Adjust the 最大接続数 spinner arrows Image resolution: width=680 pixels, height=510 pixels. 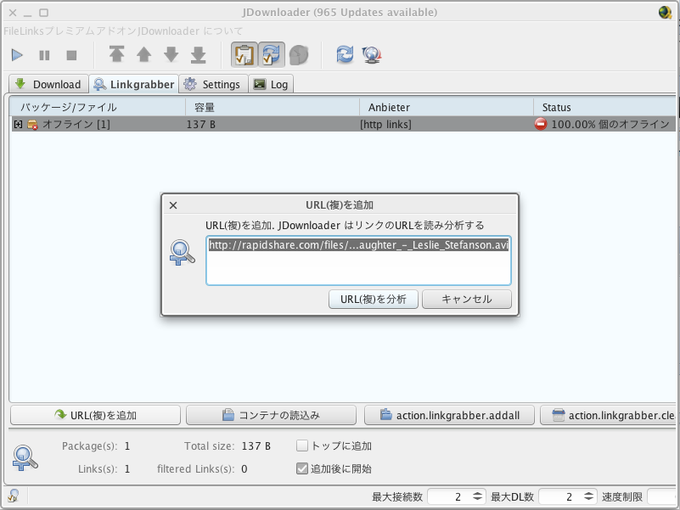pyautogui.click(x=477, y=497)
